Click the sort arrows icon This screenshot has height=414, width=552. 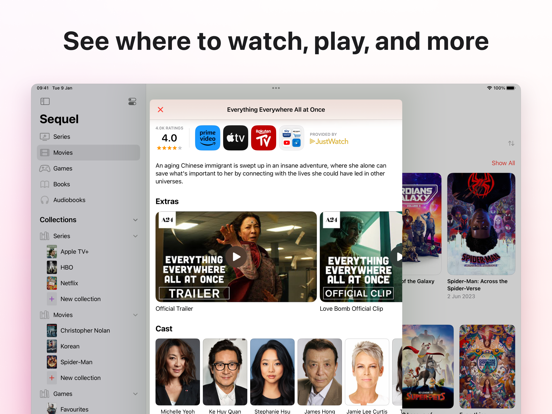(511, 143)
